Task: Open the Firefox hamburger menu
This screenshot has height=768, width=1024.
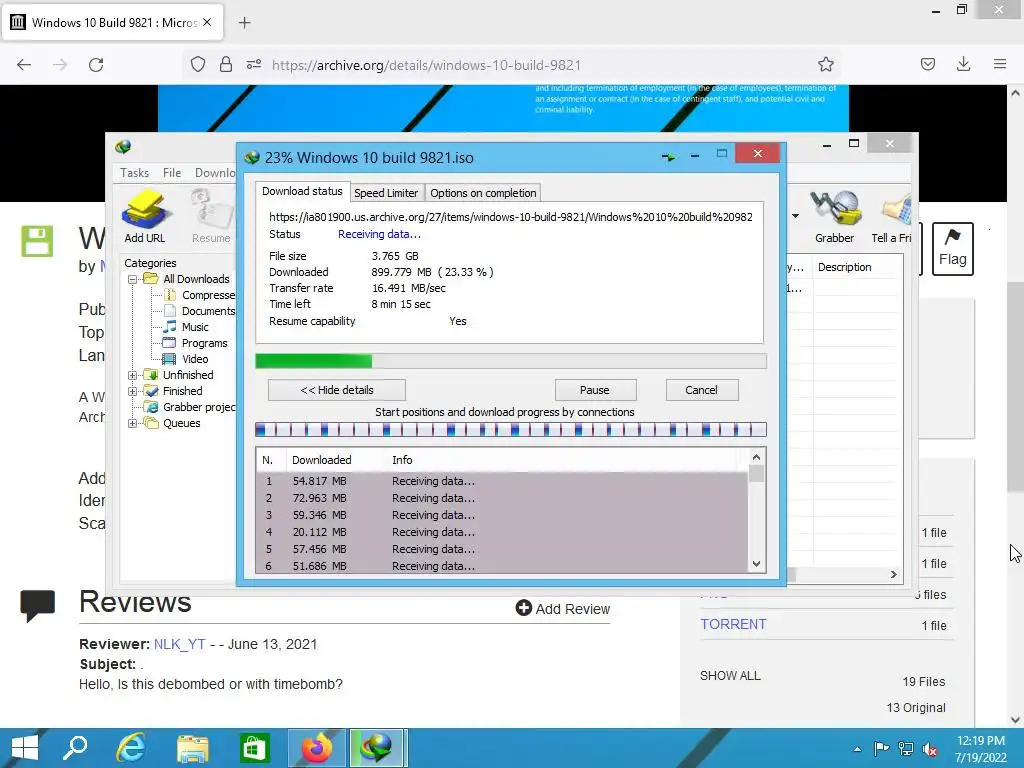Action: pos(1000,64)
